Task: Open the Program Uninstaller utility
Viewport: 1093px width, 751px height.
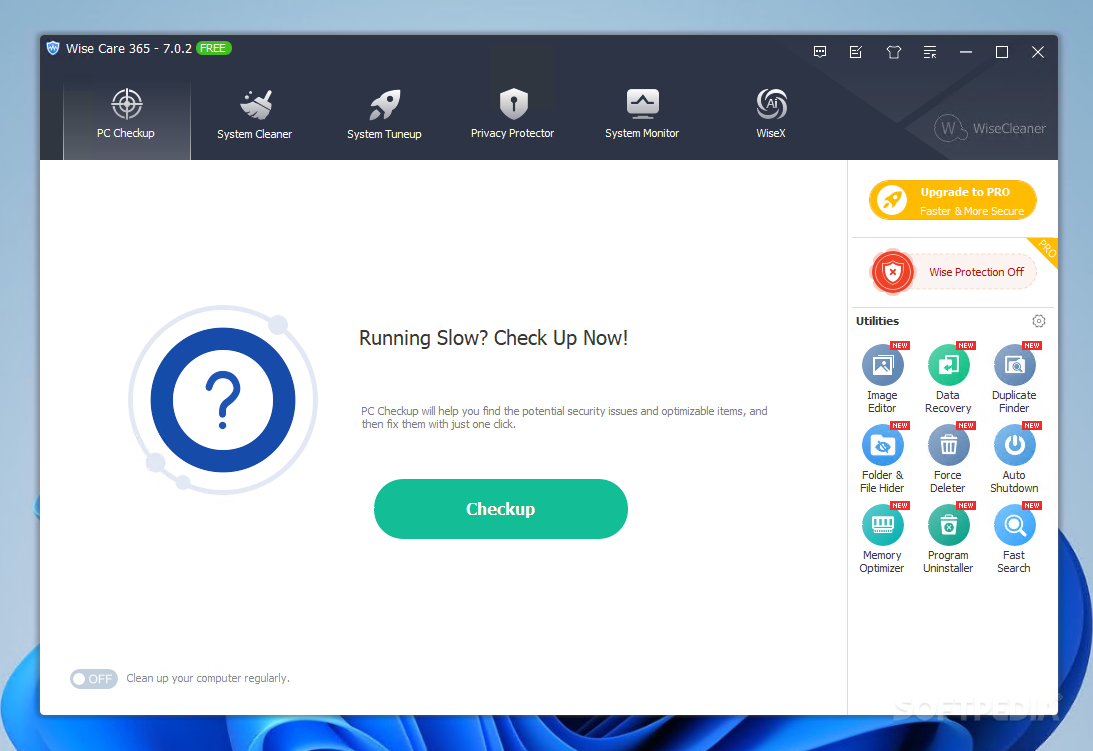Action: [x=948, y=539]
